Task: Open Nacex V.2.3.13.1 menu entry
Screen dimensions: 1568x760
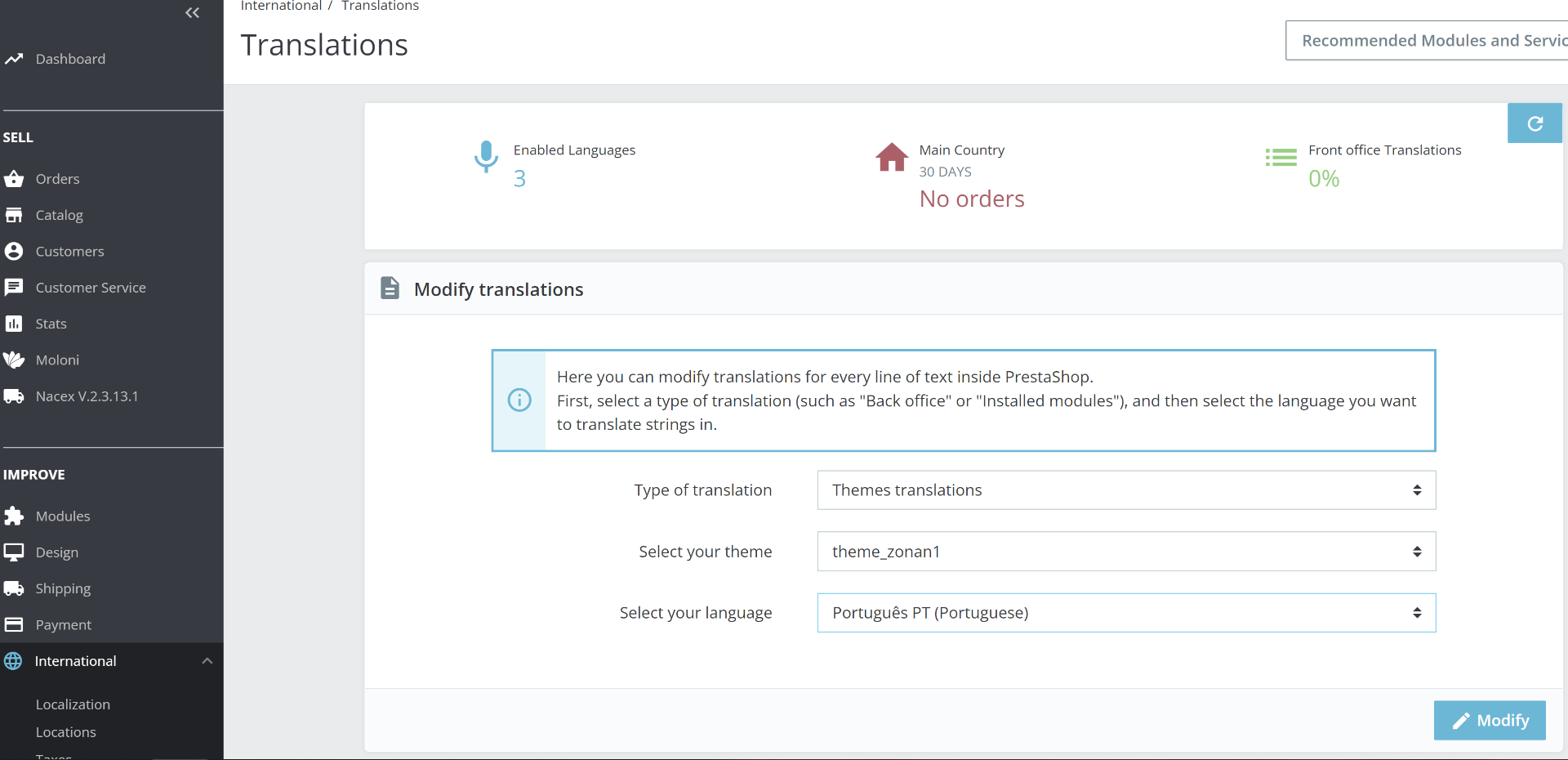Action: coord(87,396)
